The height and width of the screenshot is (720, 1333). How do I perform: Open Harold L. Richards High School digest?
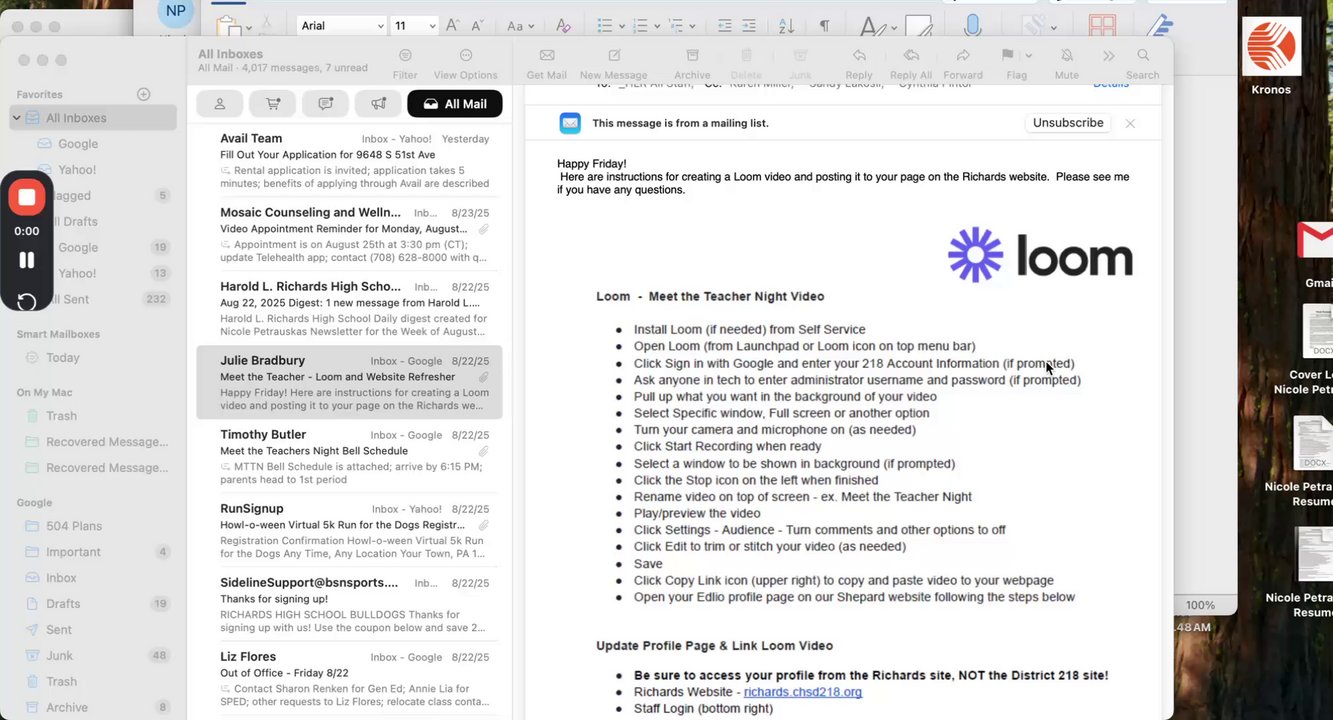point(349,309)
